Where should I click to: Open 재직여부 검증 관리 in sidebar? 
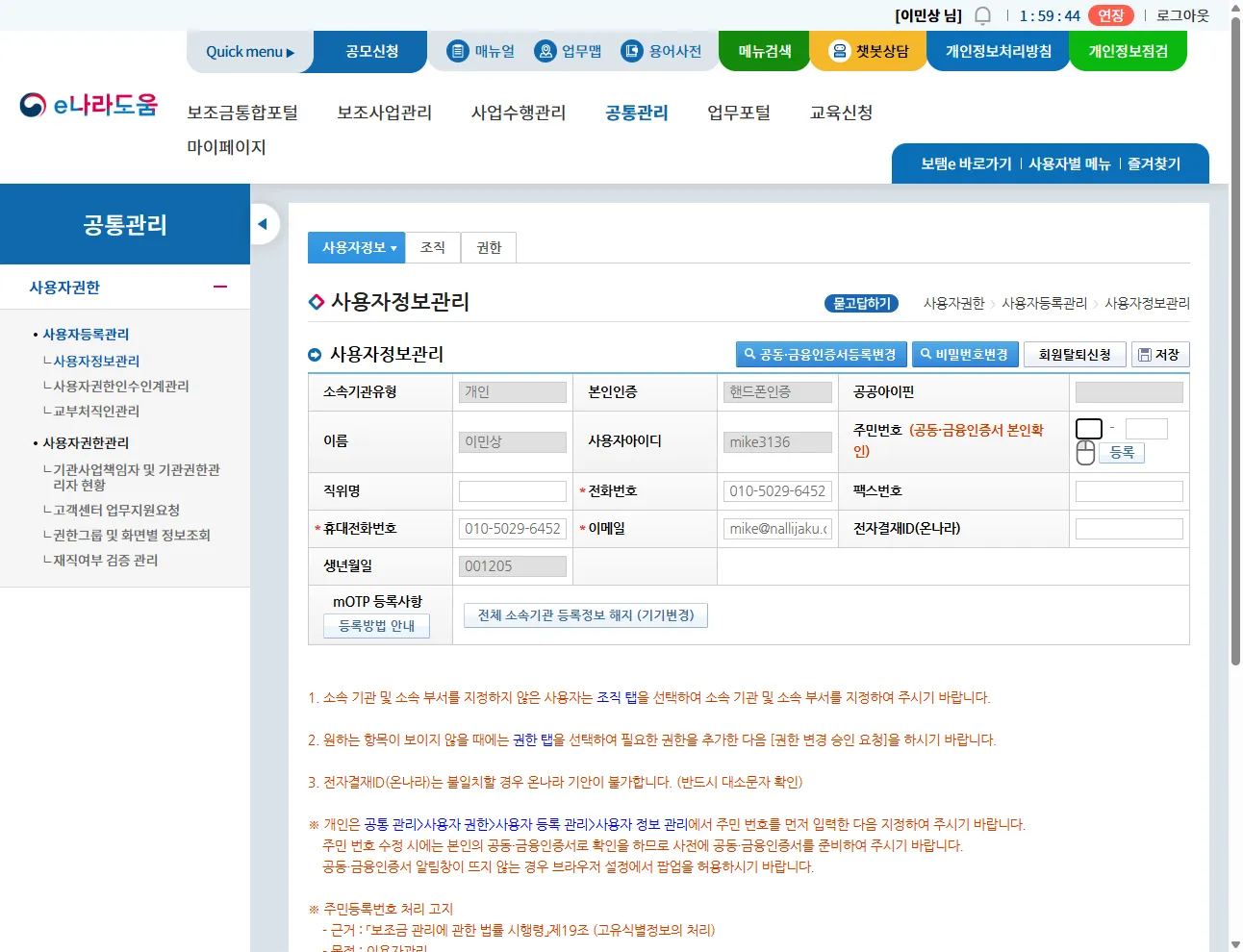click(106, 560)
